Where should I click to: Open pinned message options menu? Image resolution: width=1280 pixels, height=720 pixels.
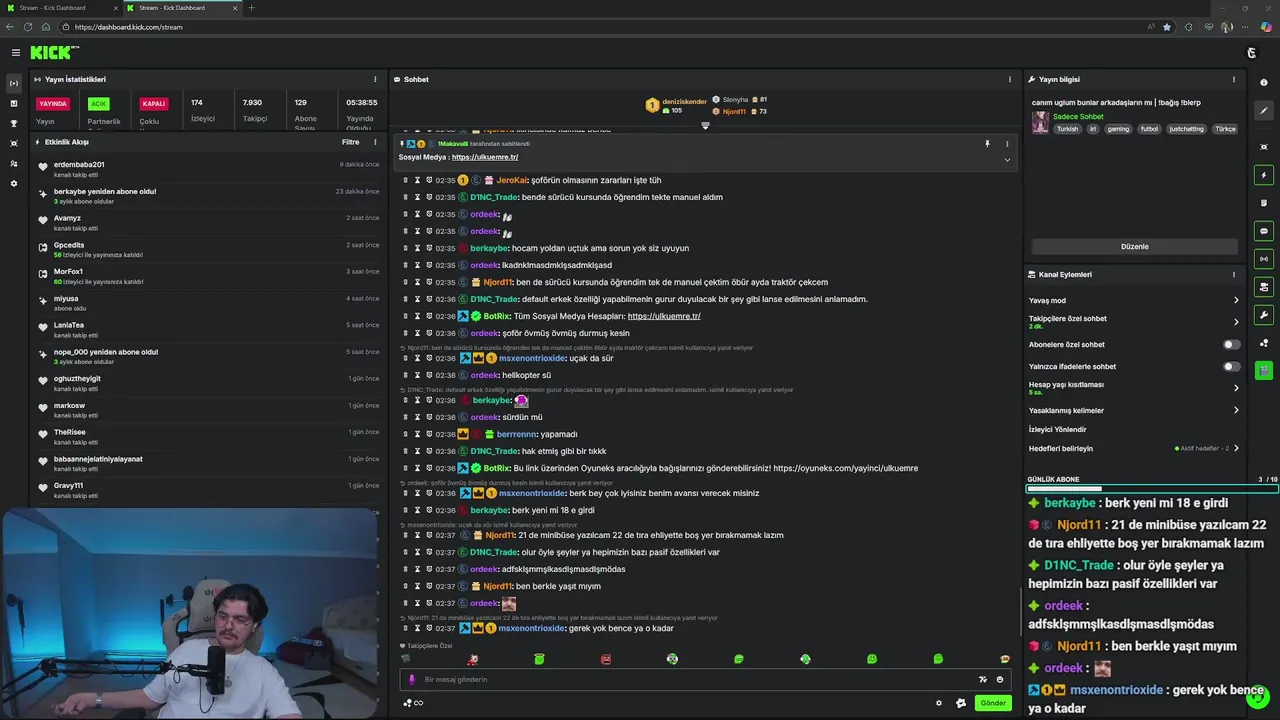pos(1007,144)
